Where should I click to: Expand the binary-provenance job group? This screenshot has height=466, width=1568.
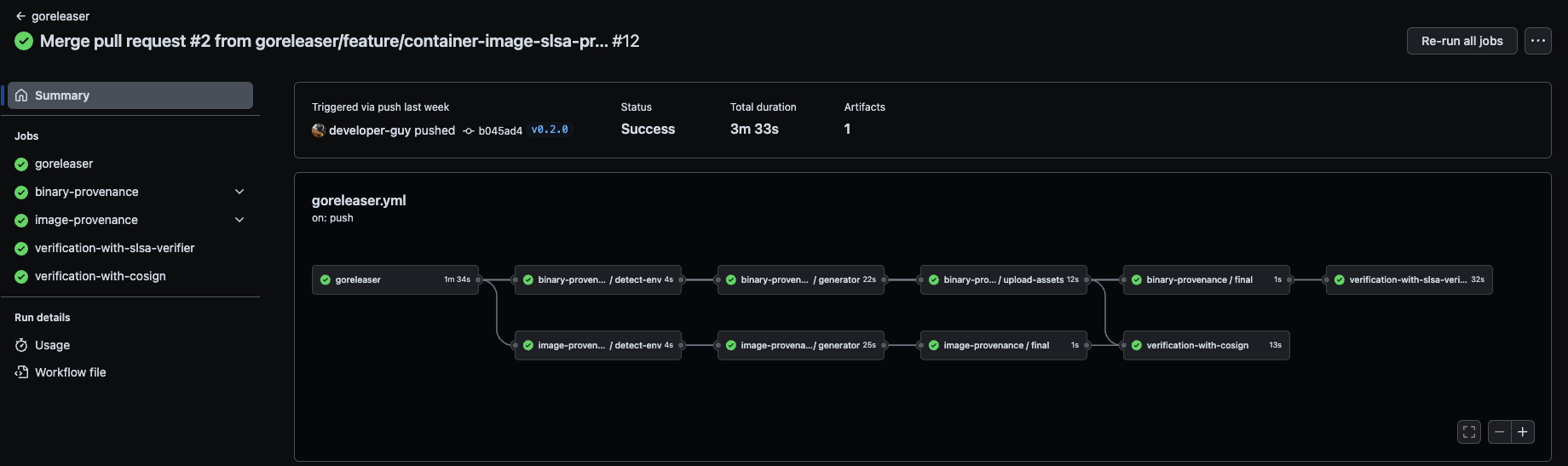point(239,192)
